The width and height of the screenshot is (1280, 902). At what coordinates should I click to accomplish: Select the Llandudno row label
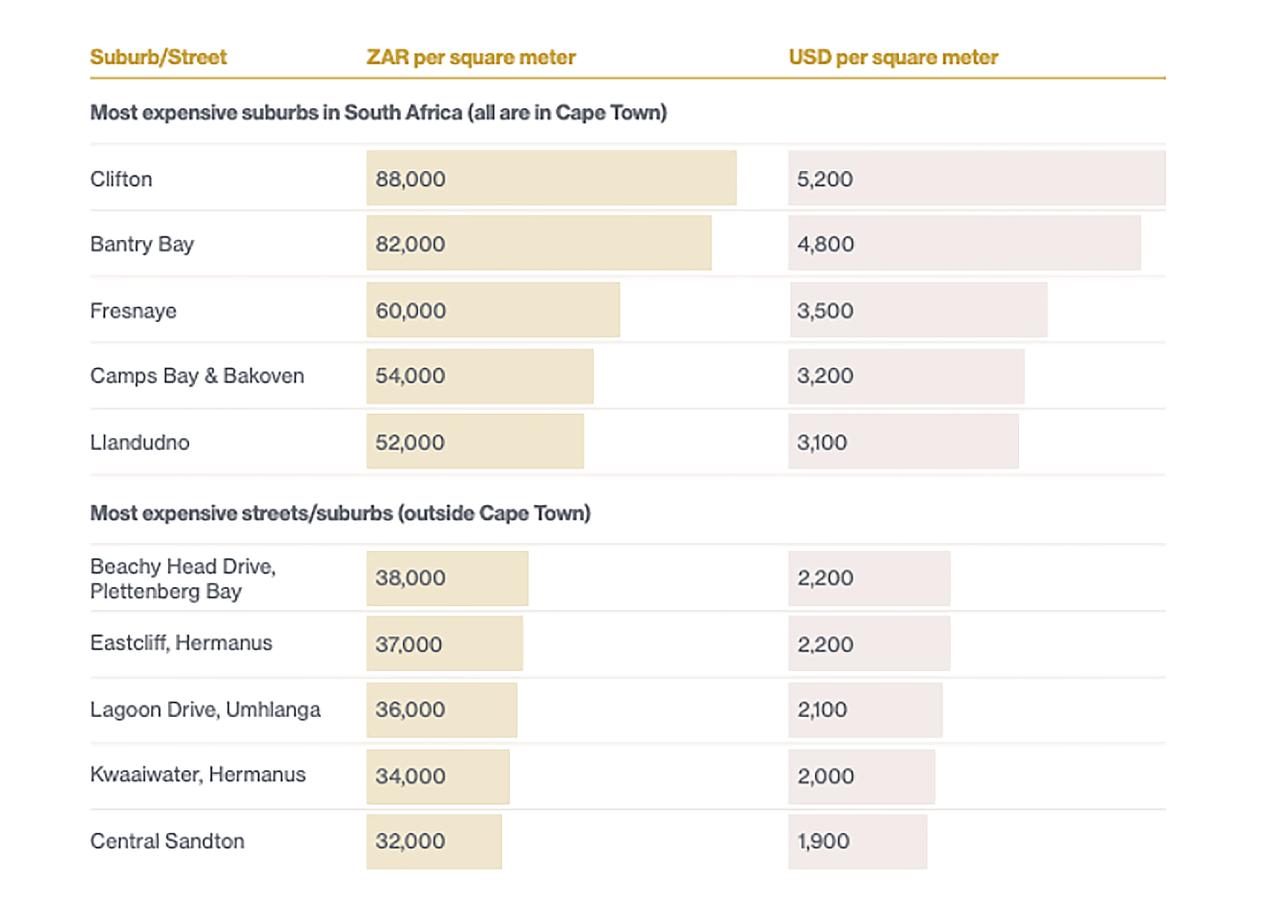[x=139, y=442]
